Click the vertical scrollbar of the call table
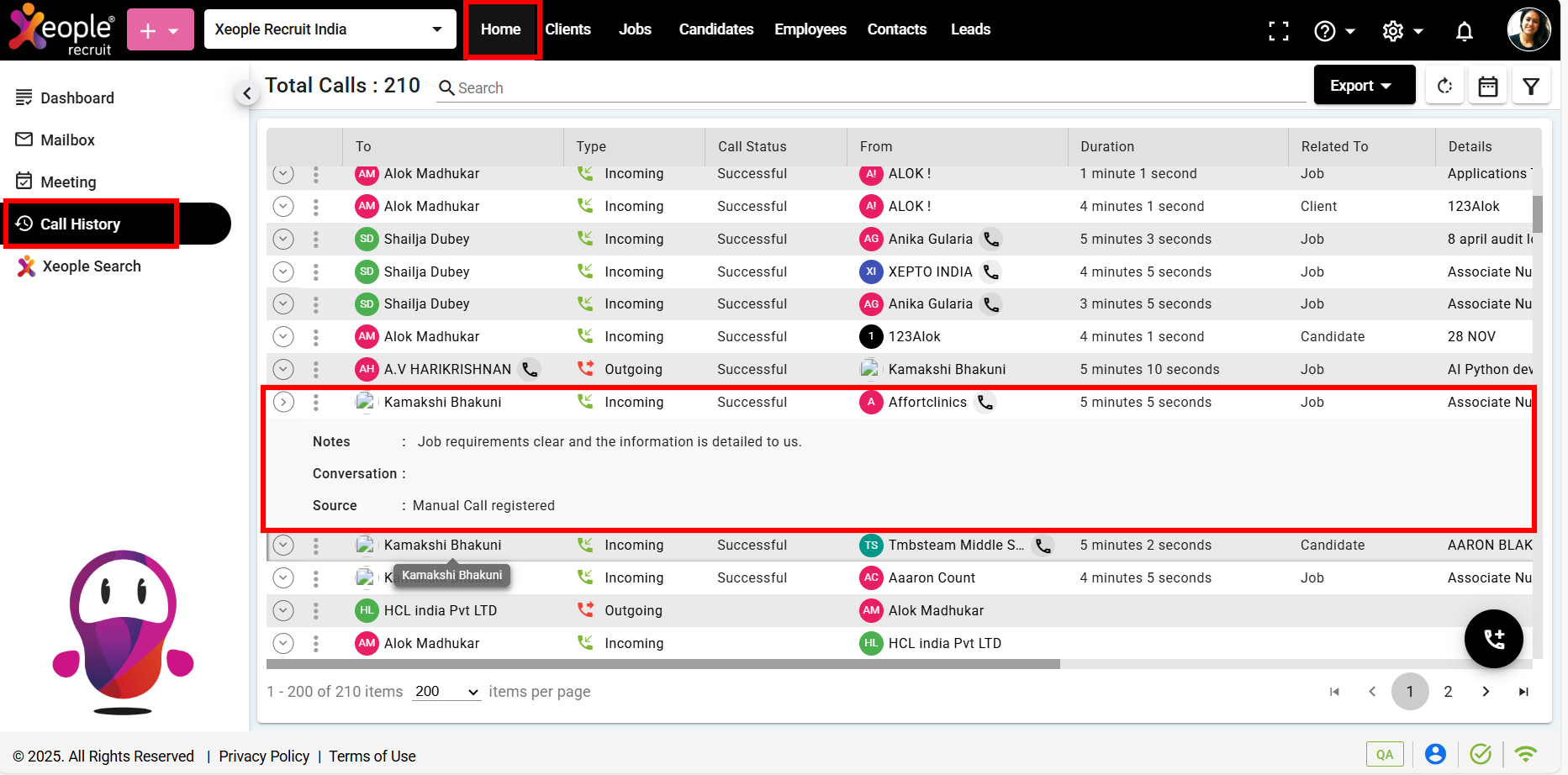1568x775 pixels. [1538, 214]
